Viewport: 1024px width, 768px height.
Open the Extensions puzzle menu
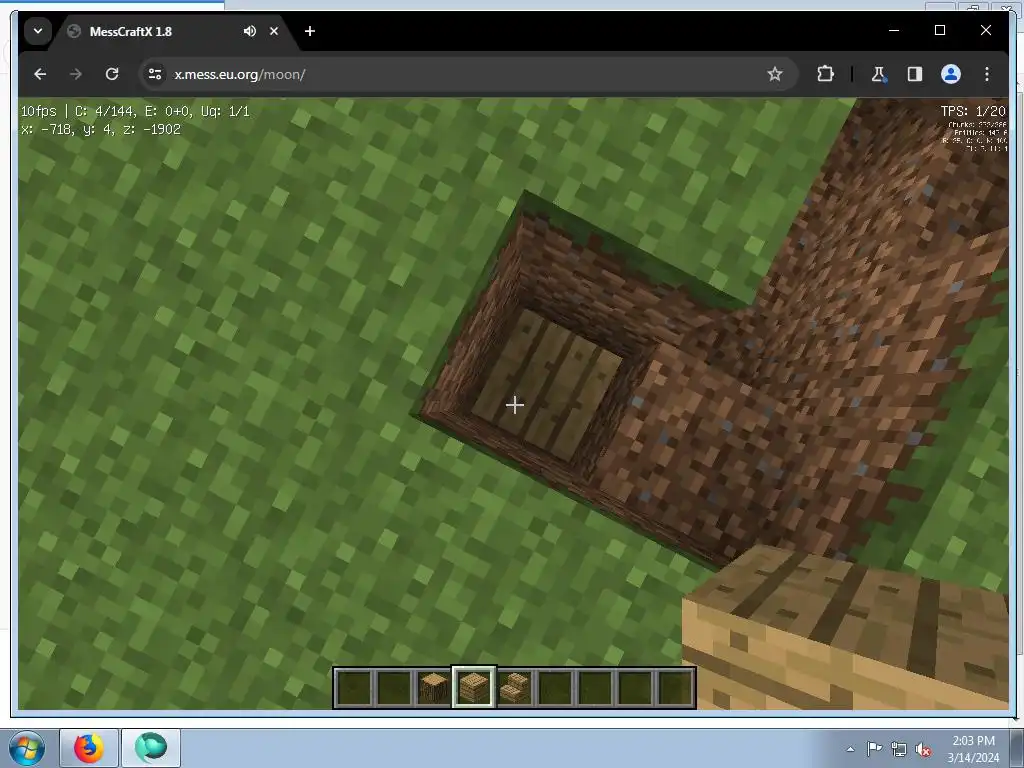pos(825,74)
